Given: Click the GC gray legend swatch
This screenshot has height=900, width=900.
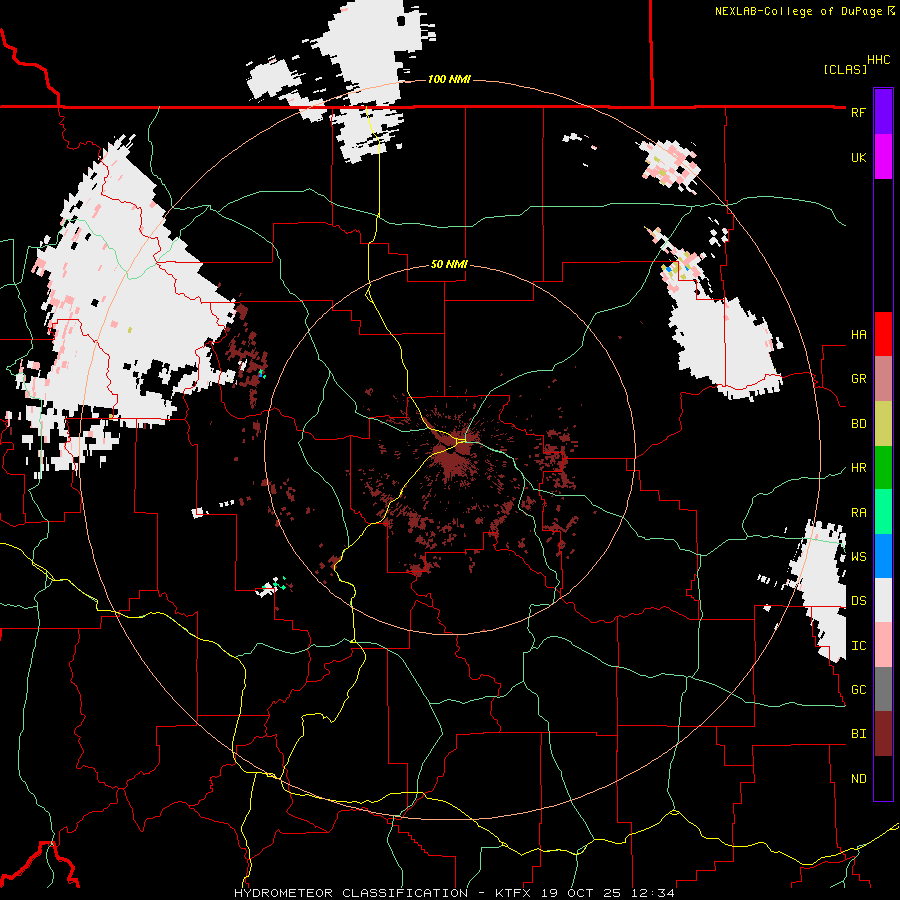Looking at the screenshot, I should point(883,689).
